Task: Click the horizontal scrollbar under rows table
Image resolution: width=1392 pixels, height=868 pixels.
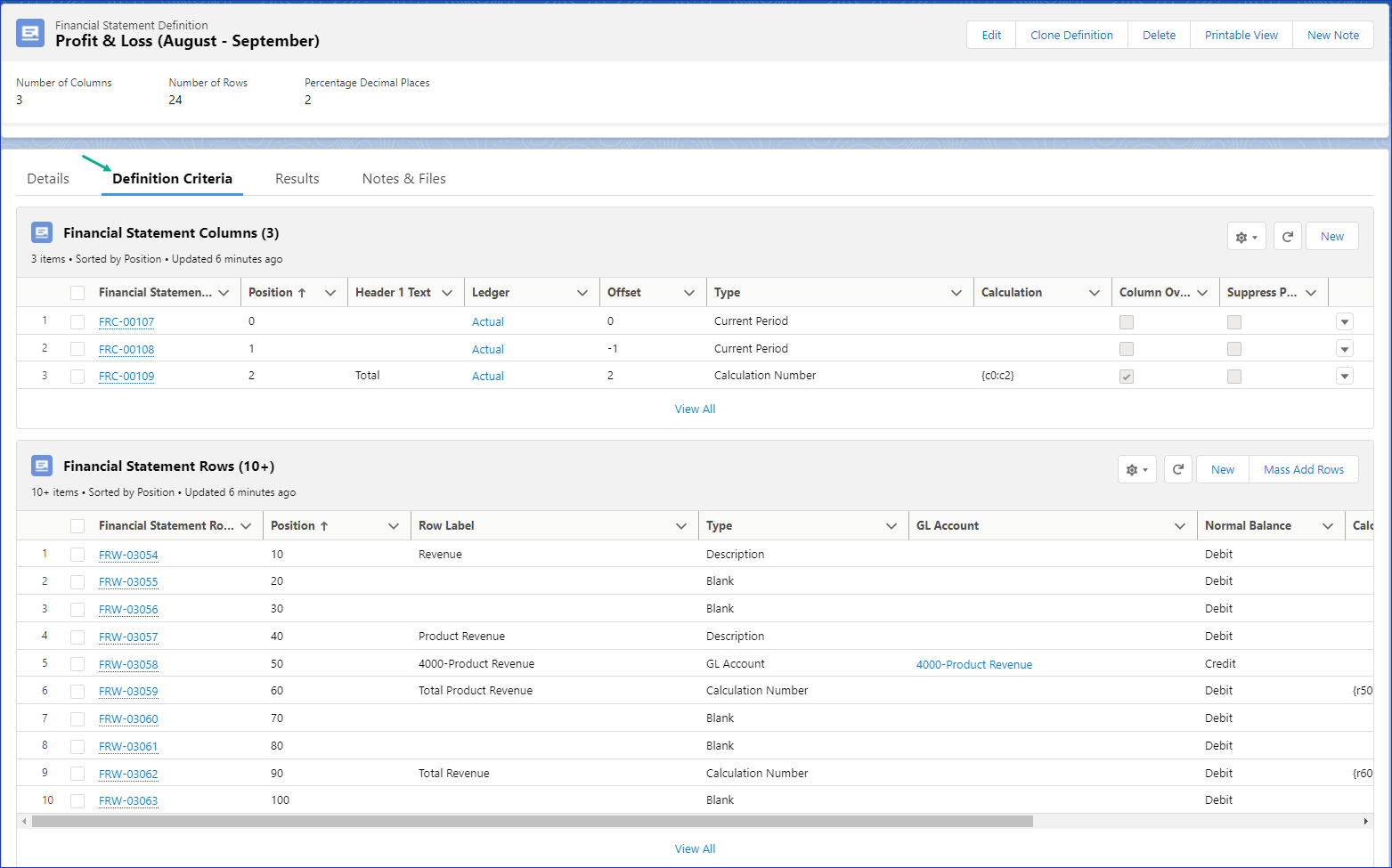Action: pyautogui.click(x=532, y=822)
